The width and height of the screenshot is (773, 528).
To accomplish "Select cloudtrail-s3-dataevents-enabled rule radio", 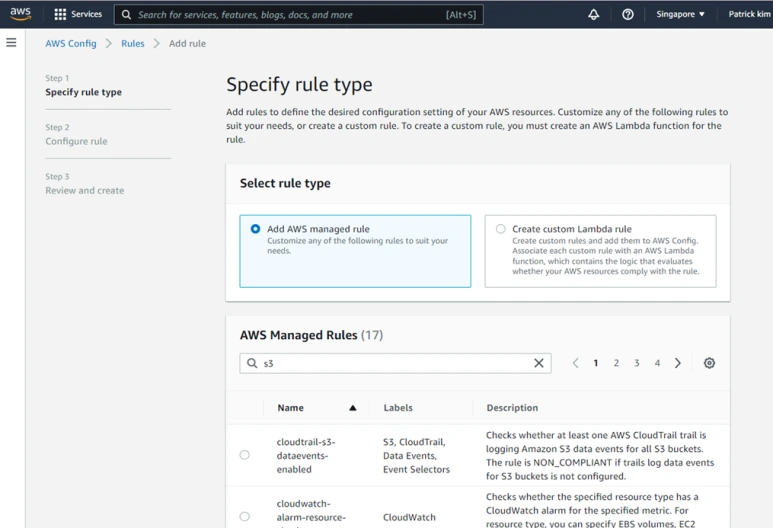I will (245, 455).
